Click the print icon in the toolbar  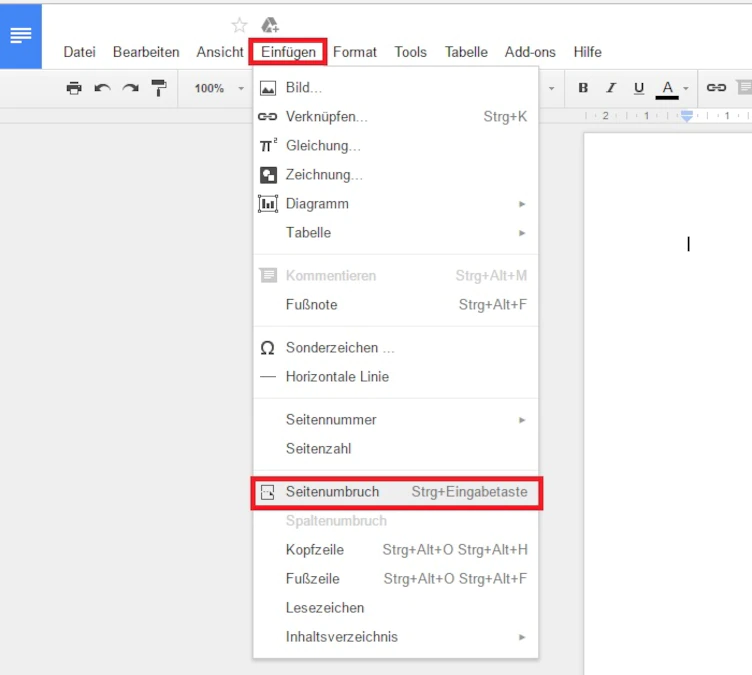[74, 88]
